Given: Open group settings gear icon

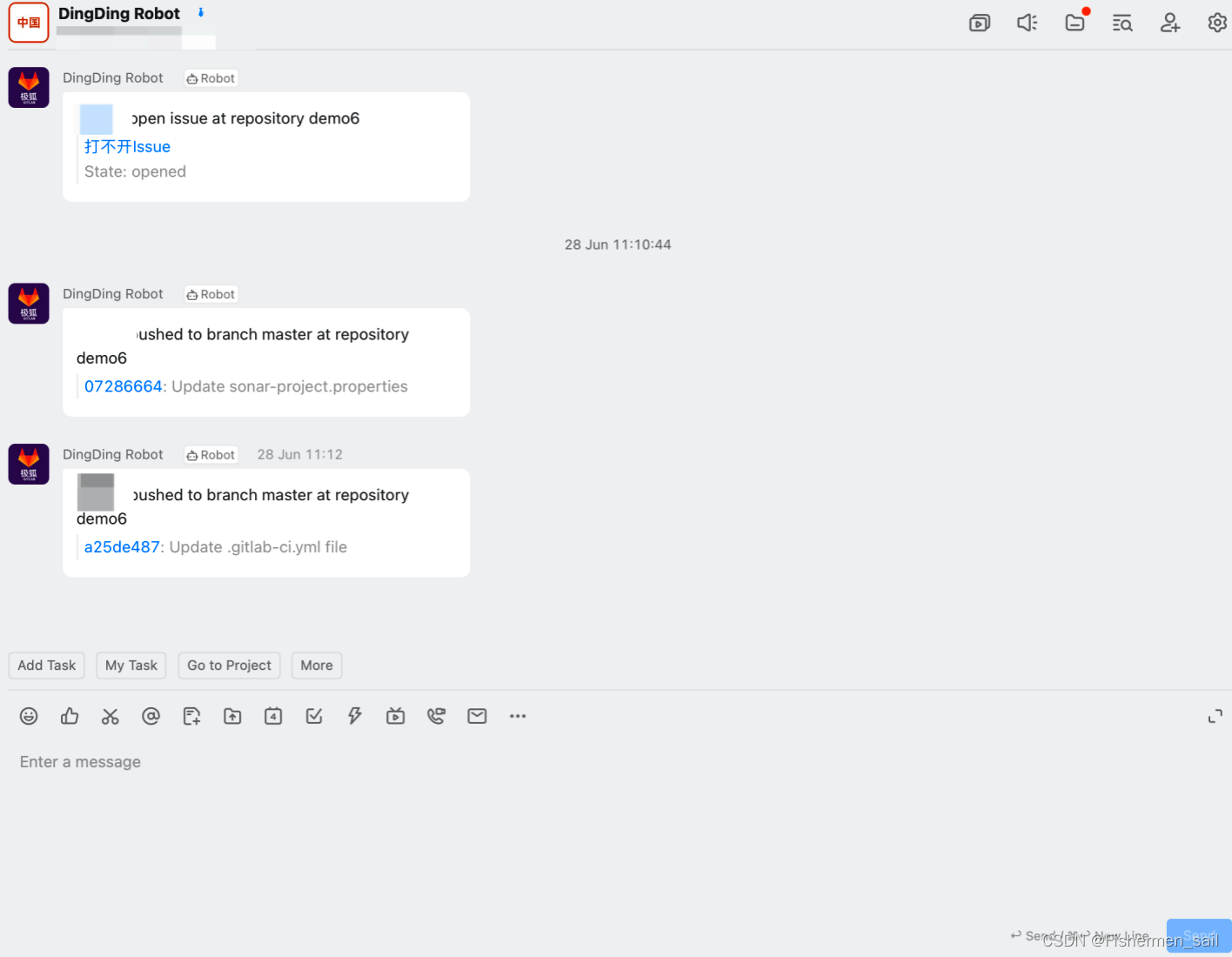Looking at the screenshot, I should coord(1217,23).
